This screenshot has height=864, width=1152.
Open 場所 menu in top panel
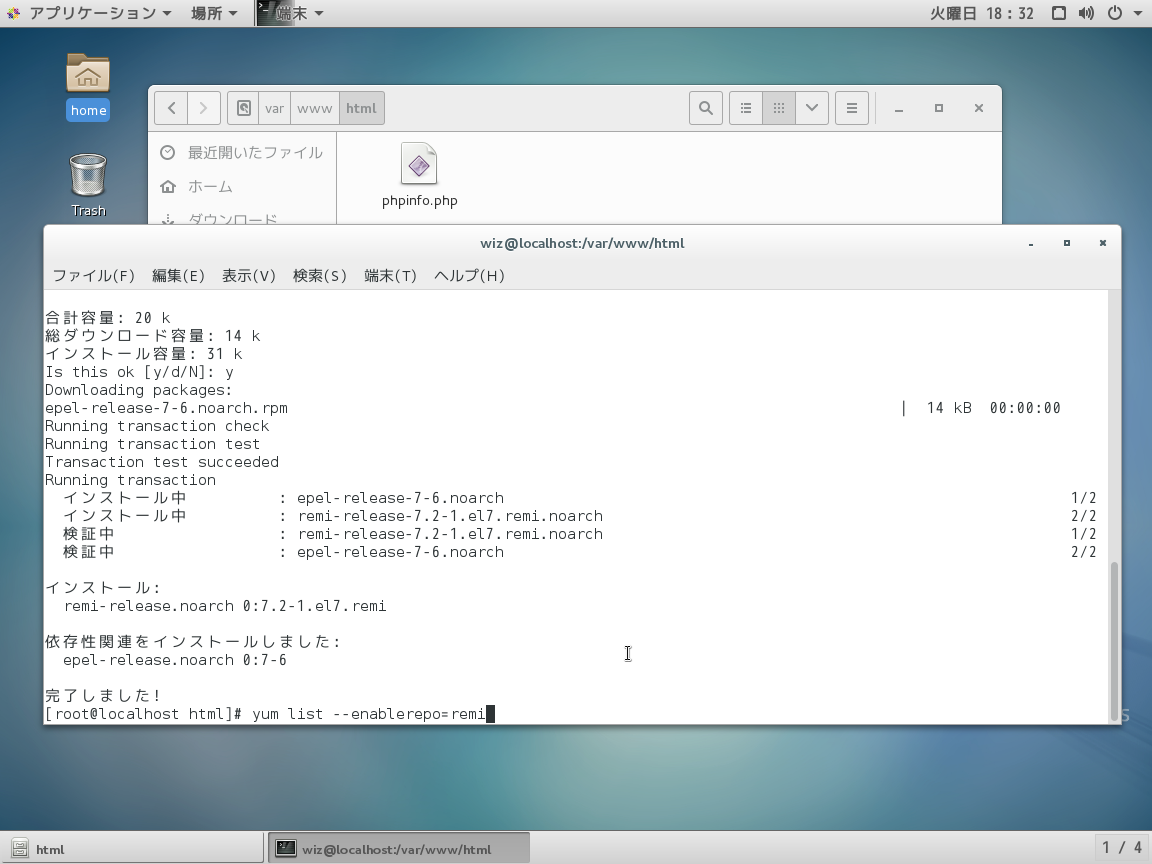click(214, 12)
